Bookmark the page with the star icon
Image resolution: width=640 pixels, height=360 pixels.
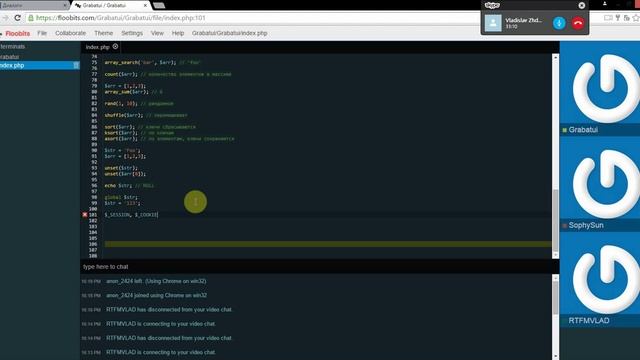[636, 18]
